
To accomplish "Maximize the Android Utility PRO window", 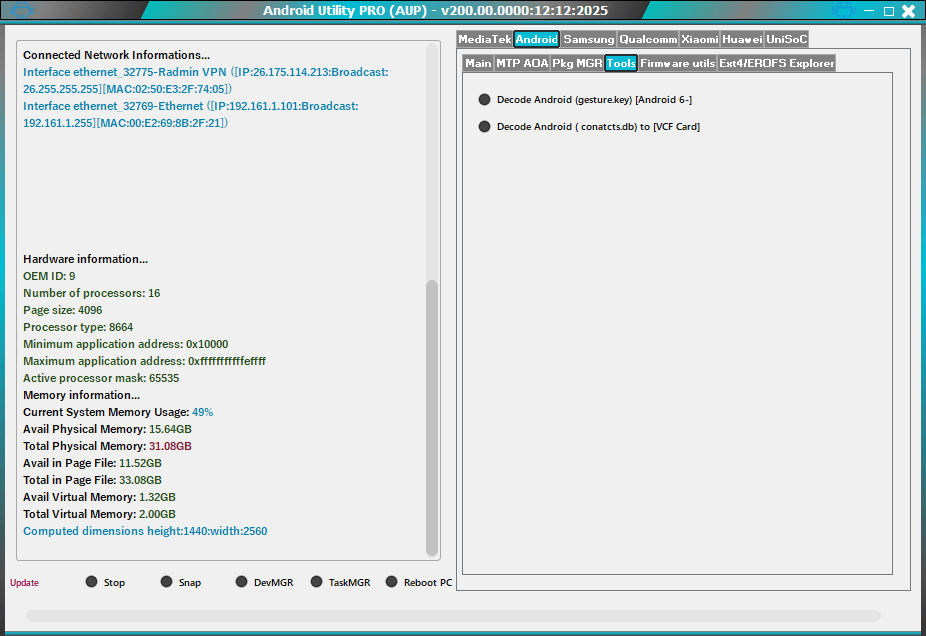I will point(889,11).
